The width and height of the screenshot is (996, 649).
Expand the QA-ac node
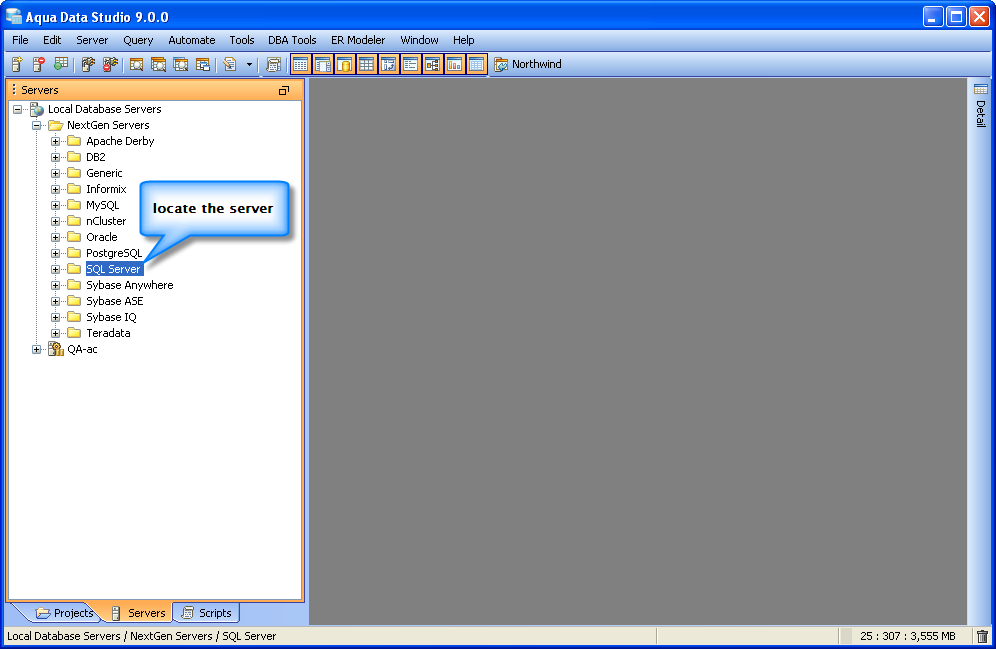pyautogui.click(x=37, y=349)
